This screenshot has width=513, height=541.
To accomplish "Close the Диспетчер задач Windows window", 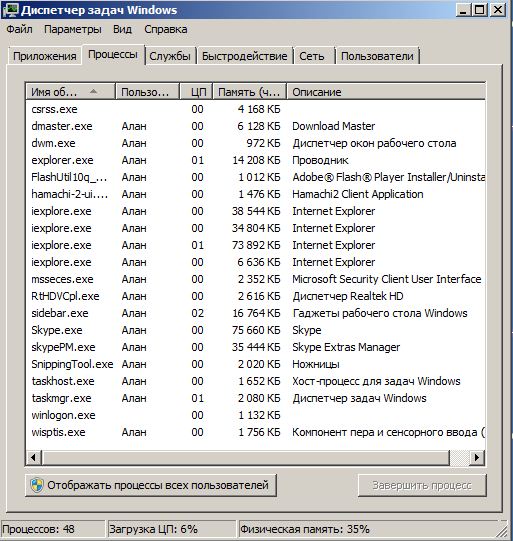I will click(x=498, y=10).
